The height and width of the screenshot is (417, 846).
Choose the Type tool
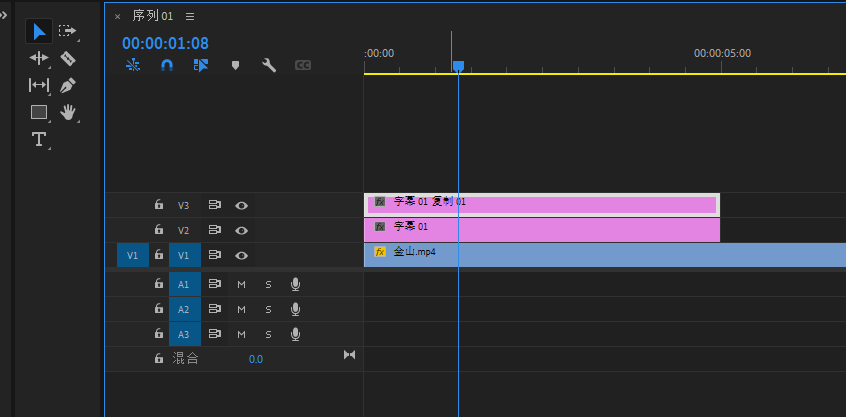pos(39,139)
